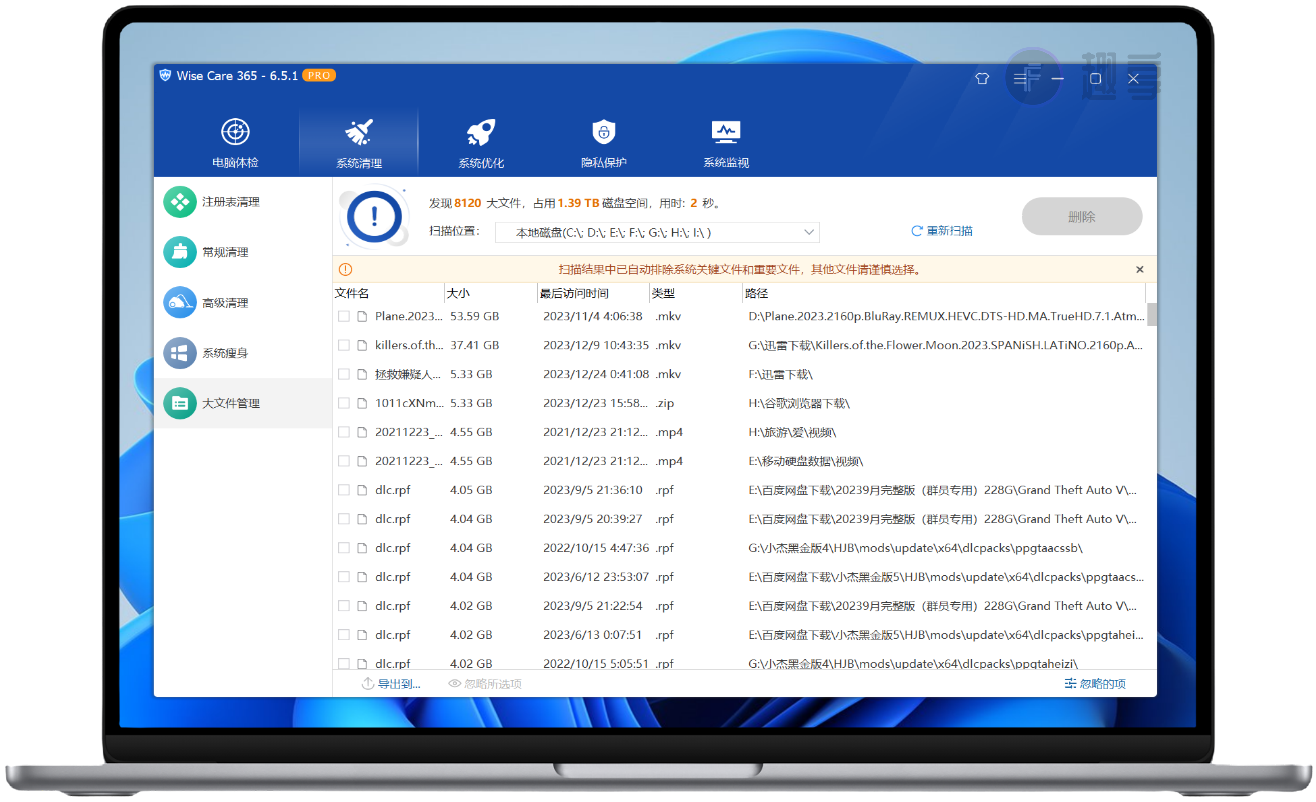Sort by the 最后访问时间 column header

pos(593,293)
